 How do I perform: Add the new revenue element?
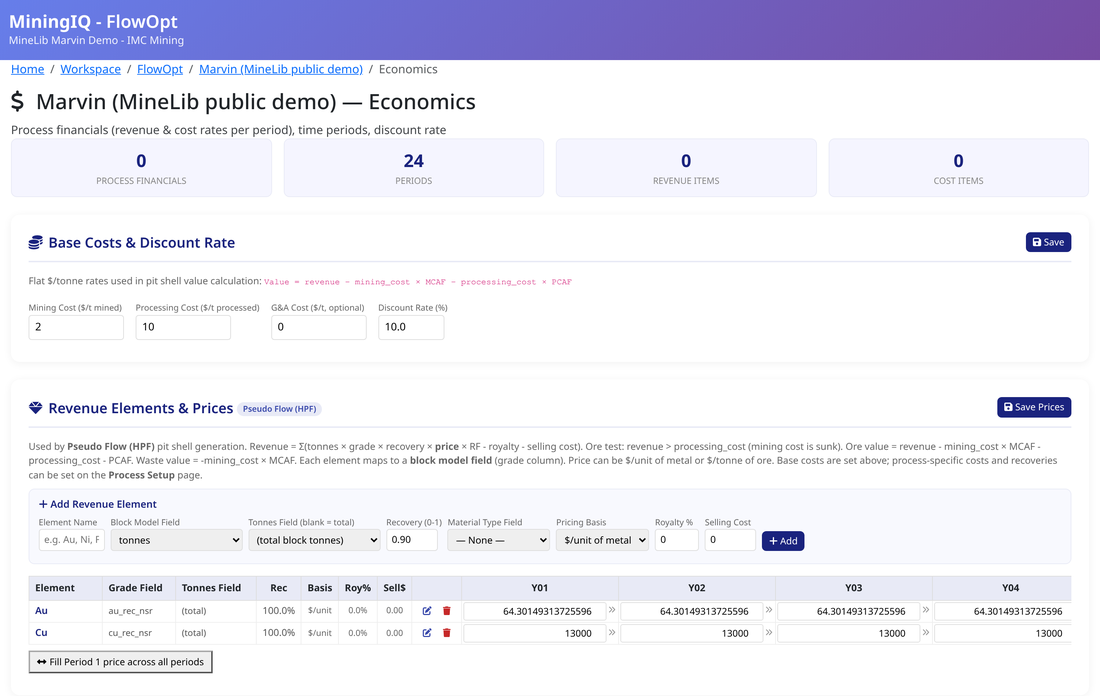783,541
